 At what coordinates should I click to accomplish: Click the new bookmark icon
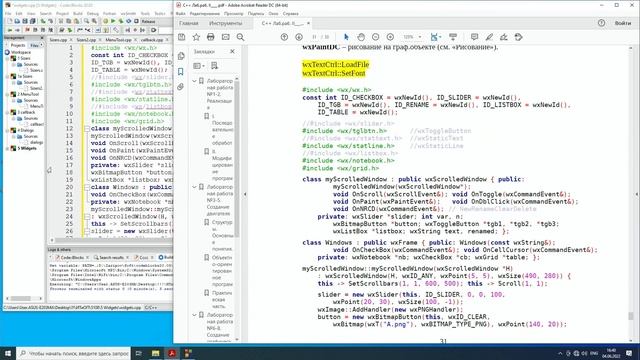pos(215,66)
